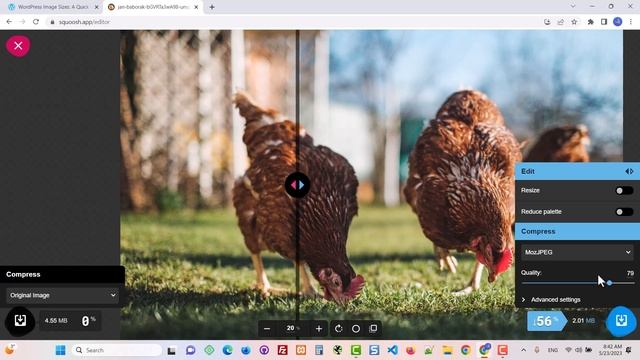Image resolution: width=640 pixels, height=360 pixels.
Task: Open File Explorer from the taskbar
Action: point(447,350)
